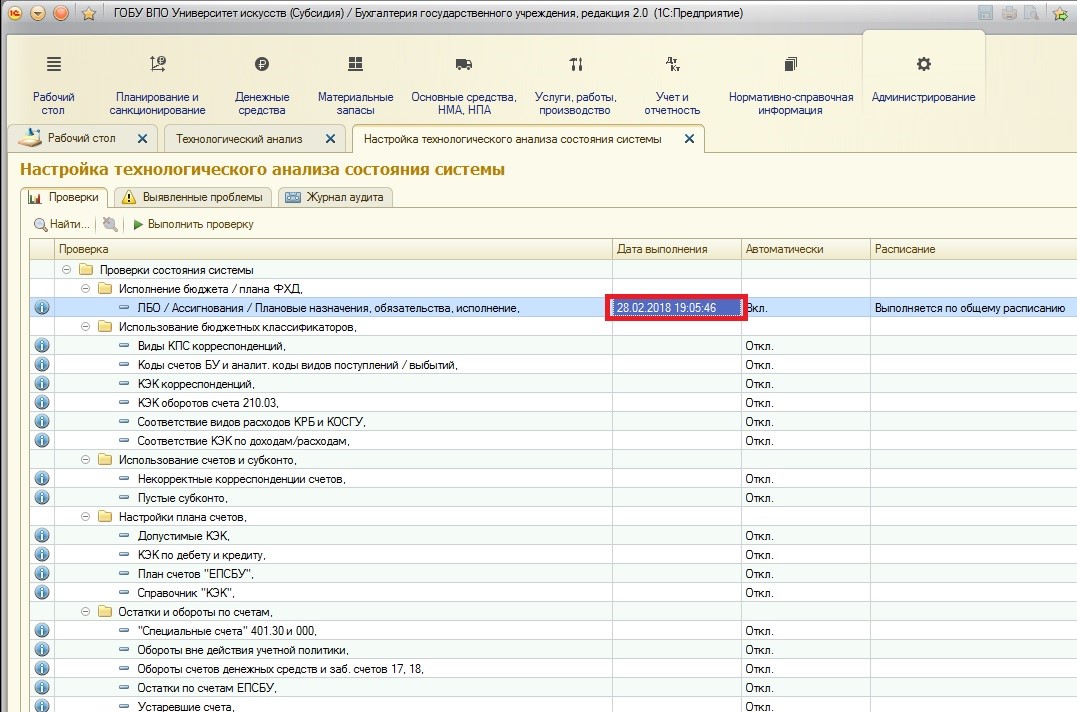Screen dimensions: 1077x712
Task: Open Учет и отчетность section
Action: click(x=672, y=66)
